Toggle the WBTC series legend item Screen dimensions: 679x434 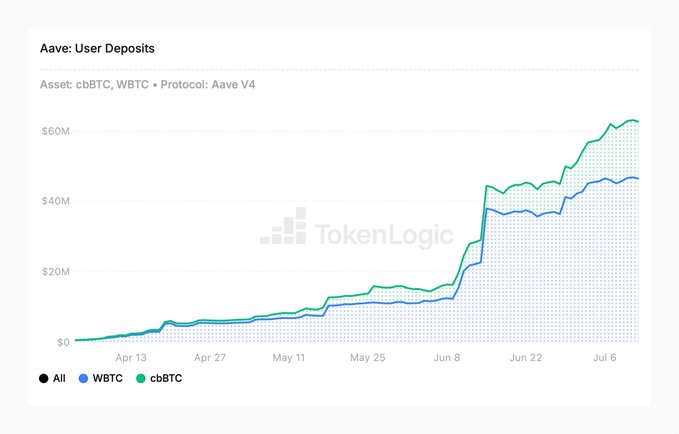[101, 378]
